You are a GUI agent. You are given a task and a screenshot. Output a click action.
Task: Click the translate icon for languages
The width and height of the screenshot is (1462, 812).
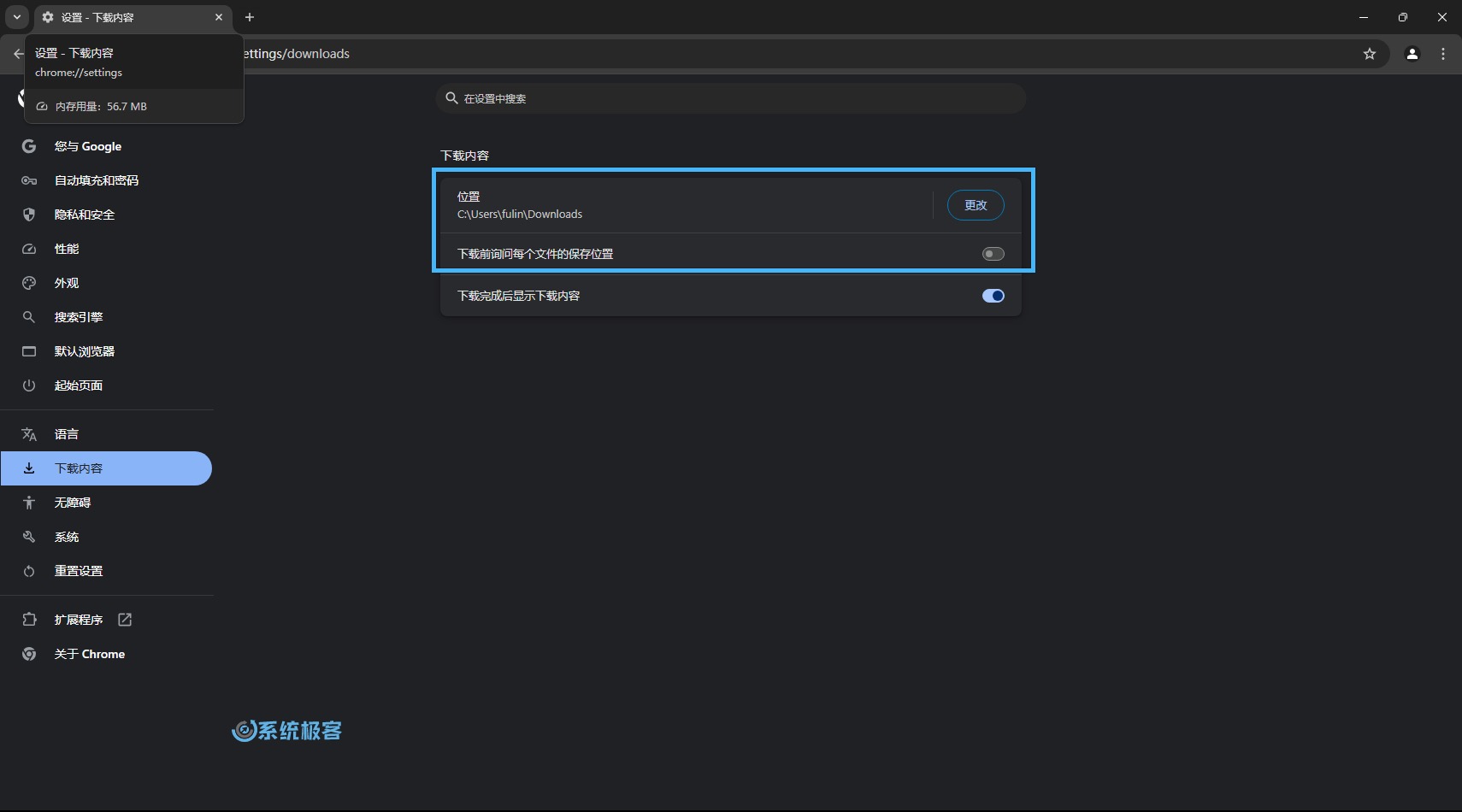point(29,434)
